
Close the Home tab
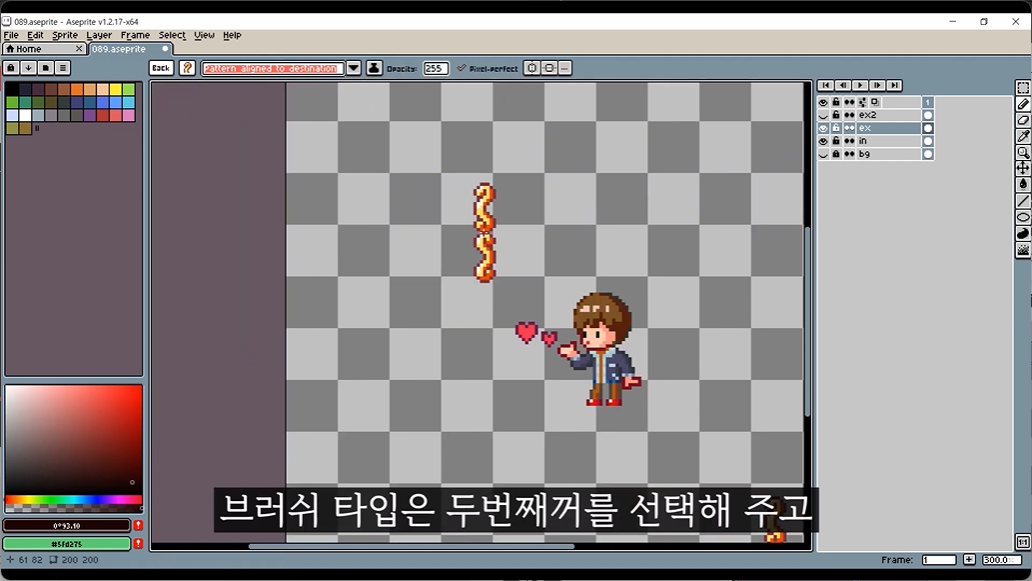pos(79,49)
